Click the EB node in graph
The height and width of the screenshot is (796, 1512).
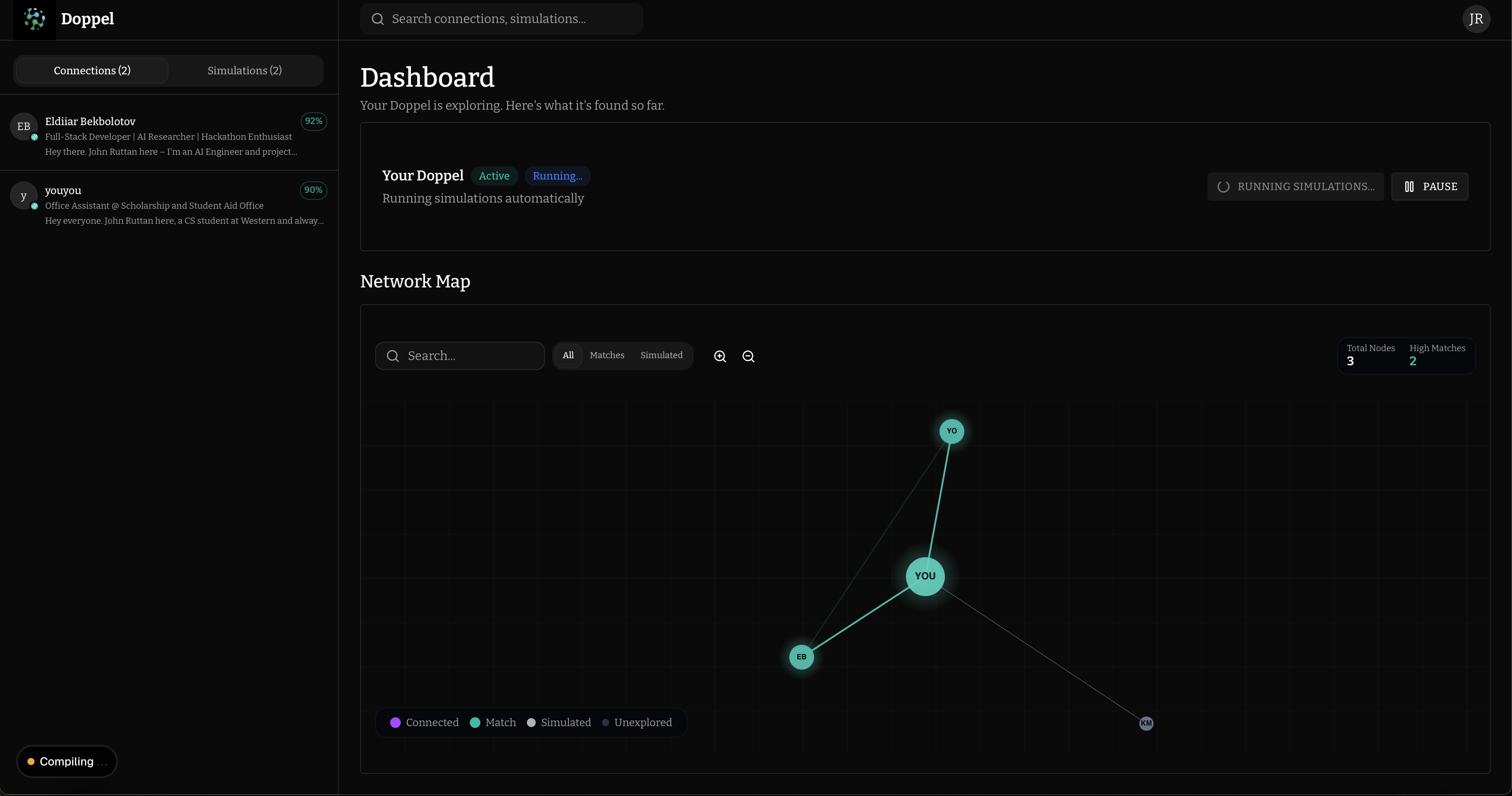point(801,657)
